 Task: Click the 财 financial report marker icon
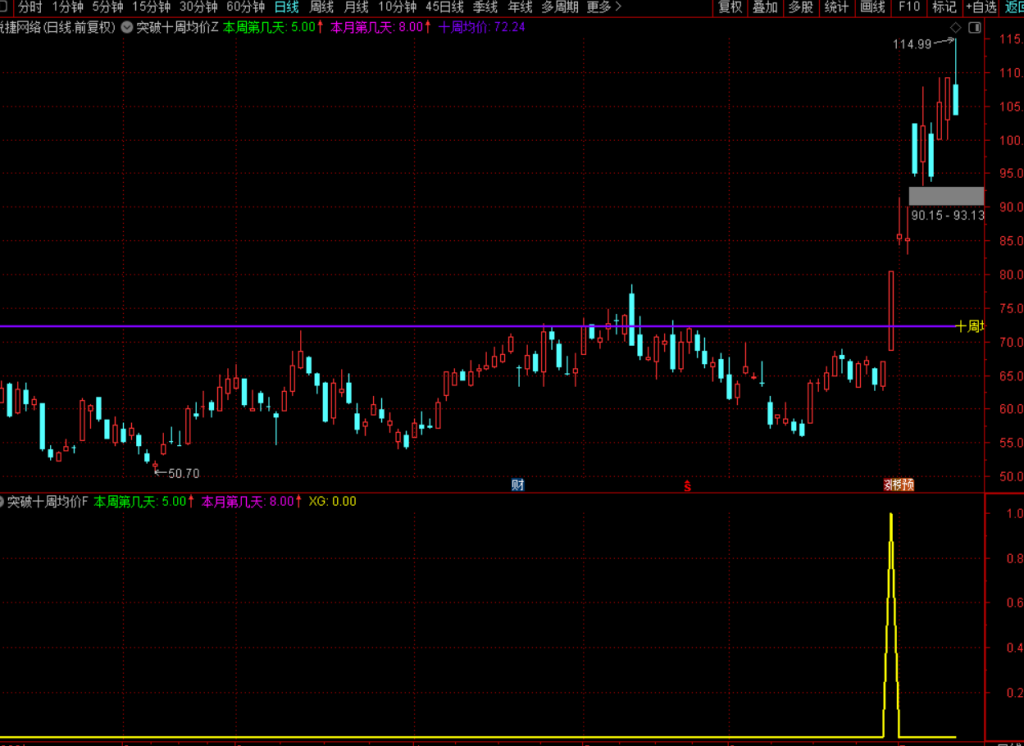pyautogui.click(x=517, y=485)
